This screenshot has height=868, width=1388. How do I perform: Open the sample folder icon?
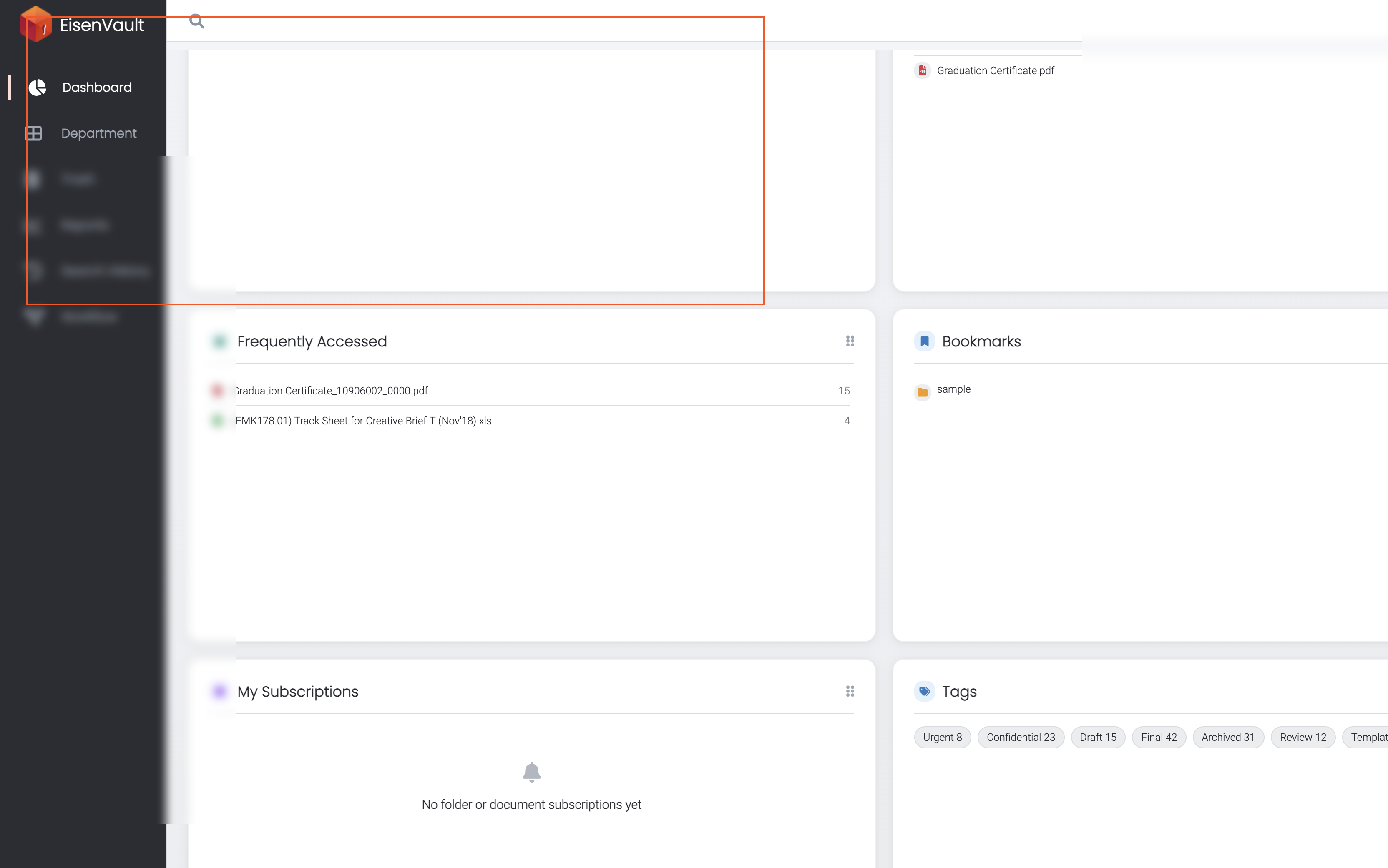922,391
